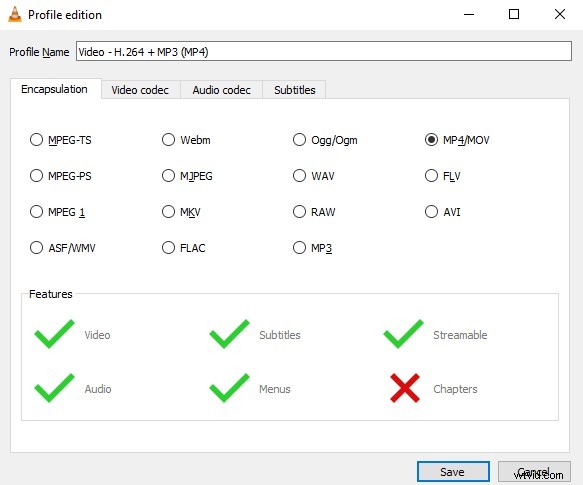Close the Profile edition window
583x485 pixels.
point(560,15)
